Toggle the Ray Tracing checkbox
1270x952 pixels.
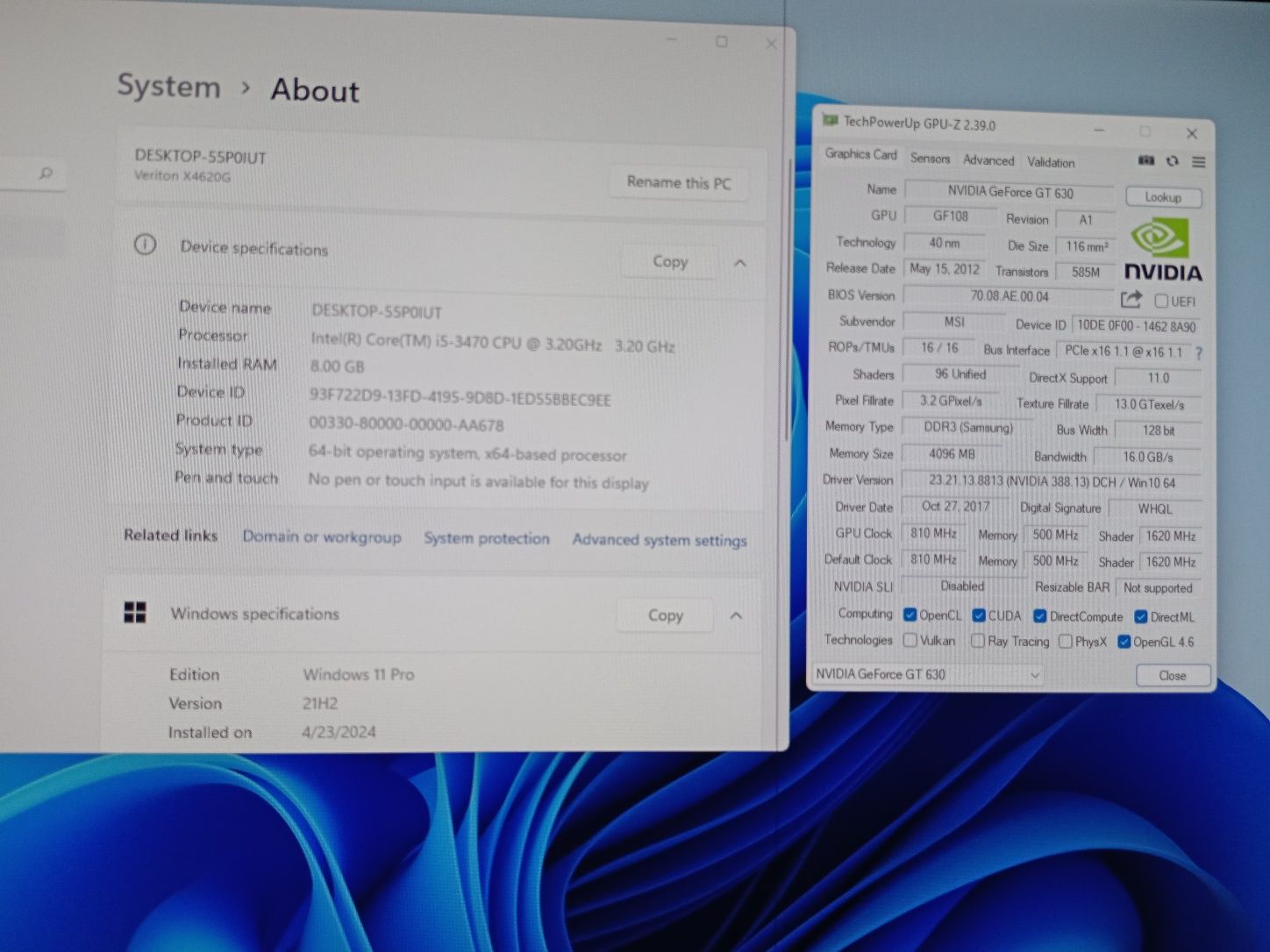click(978, 641)
